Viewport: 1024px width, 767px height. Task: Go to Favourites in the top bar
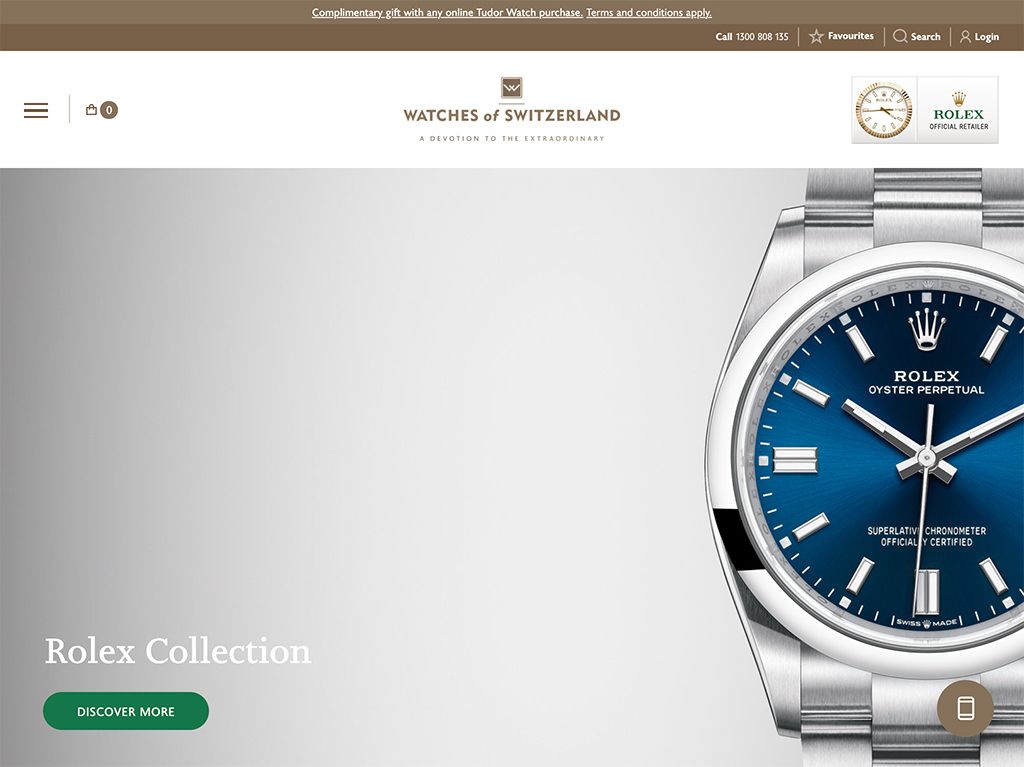pos(850,36)
